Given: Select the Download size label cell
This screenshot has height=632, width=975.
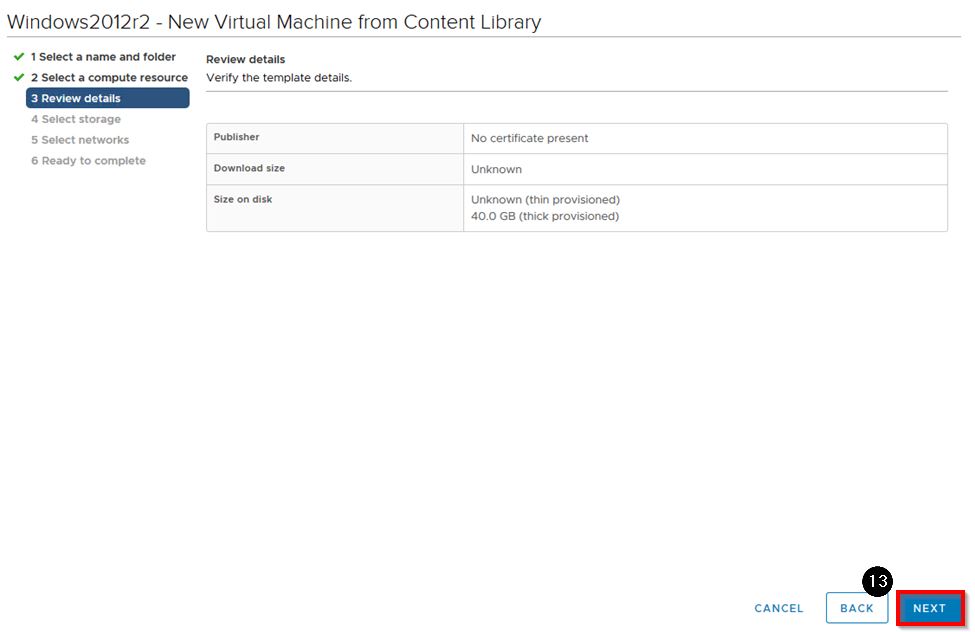Looking at the screenshot, I should click(335, 169).
